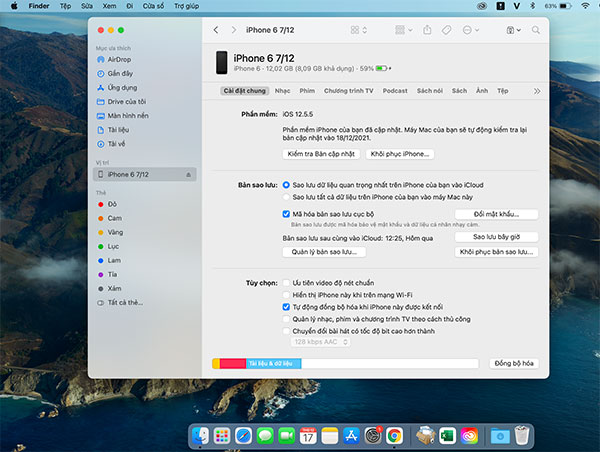Open the 128 kbps AAC bitrate dropdown

point(320,342)
